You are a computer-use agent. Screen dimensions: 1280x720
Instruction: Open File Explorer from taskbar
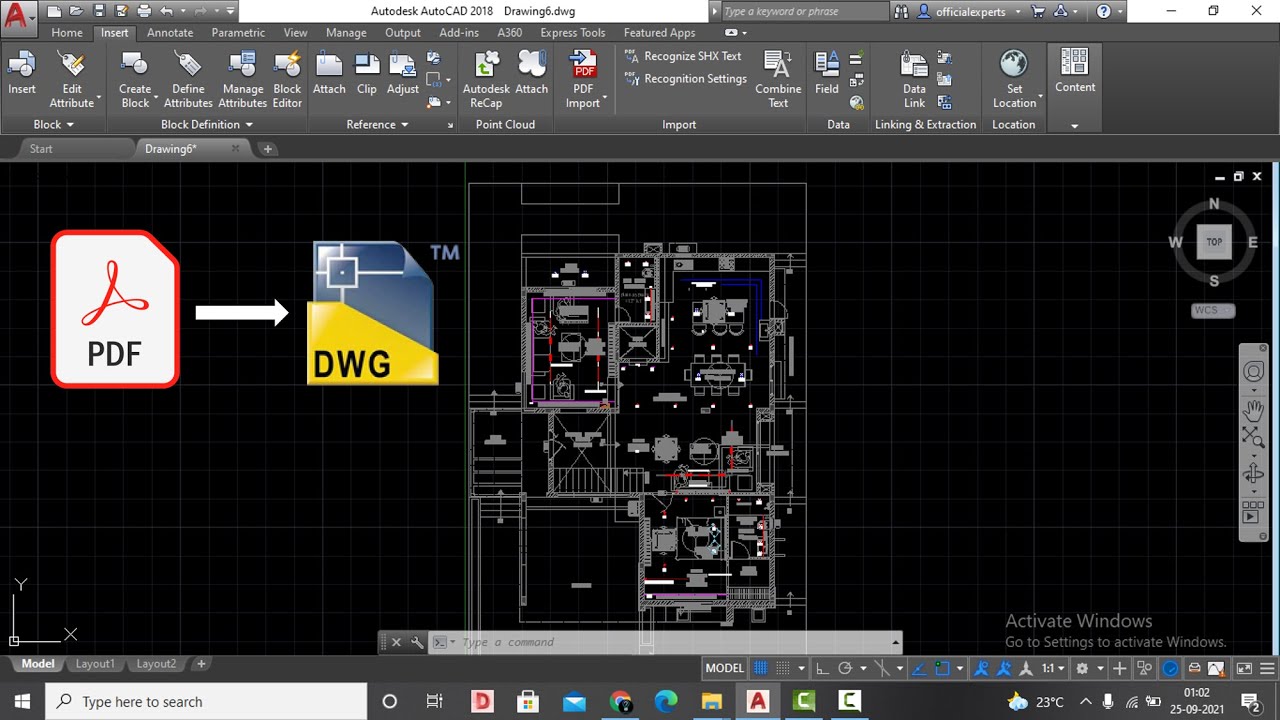[x=711, y=702]
